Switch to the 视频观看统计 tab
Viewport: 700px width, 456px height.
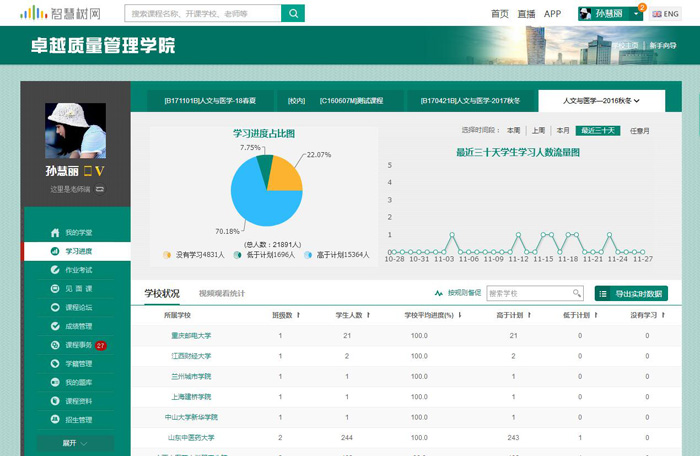(x=221, y=293)
